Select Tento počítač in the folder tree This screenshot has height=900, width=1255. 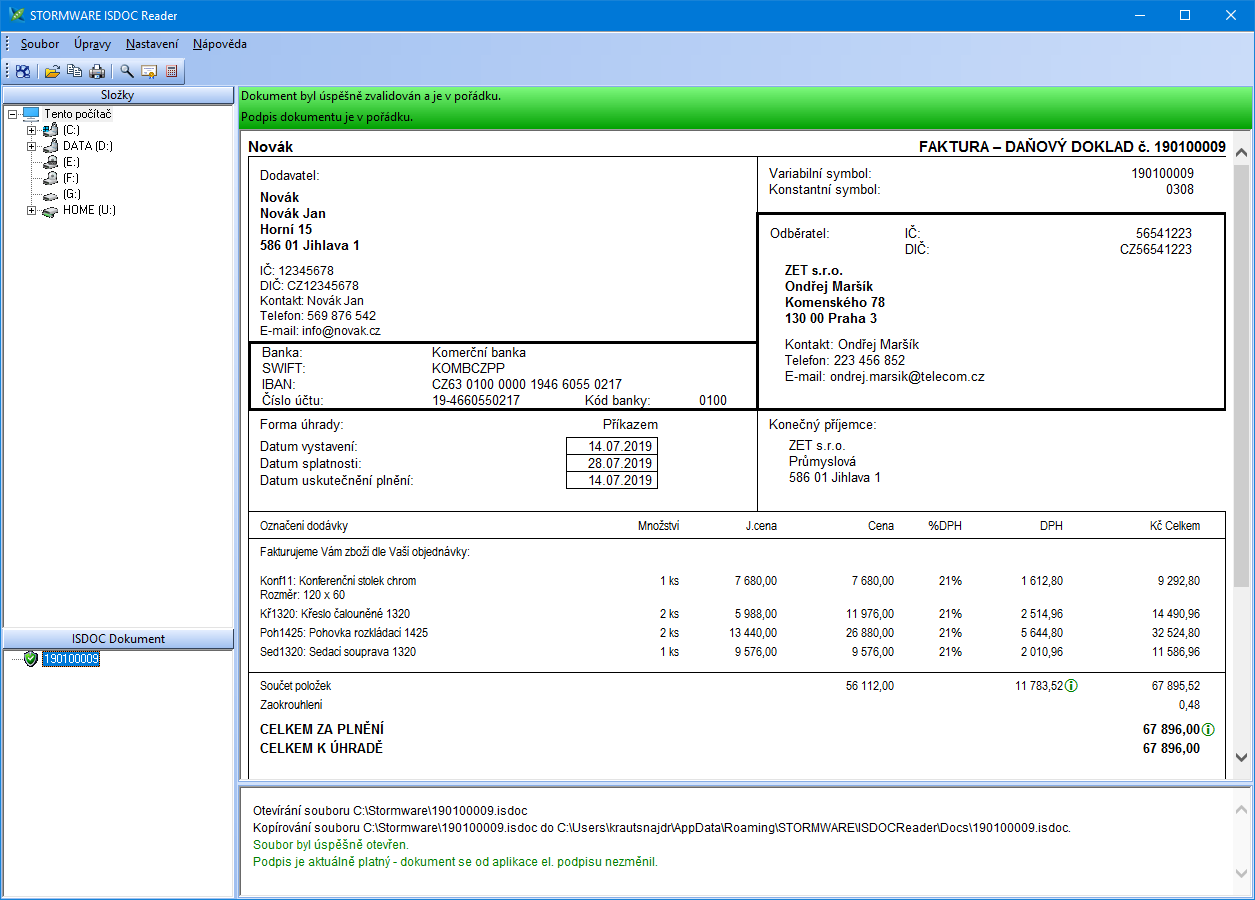coord(78,114)
